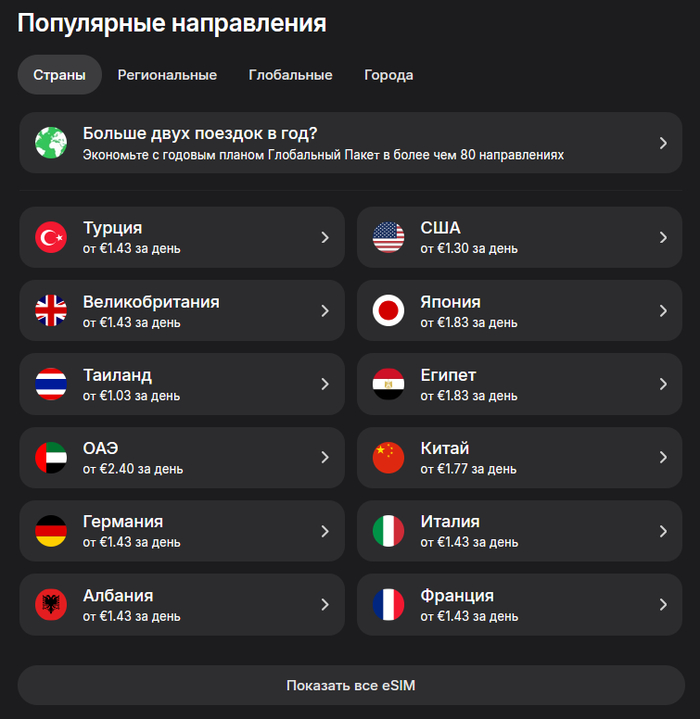Select the Страны tab
Screen dimensions: 700x719
pos(60,75)
